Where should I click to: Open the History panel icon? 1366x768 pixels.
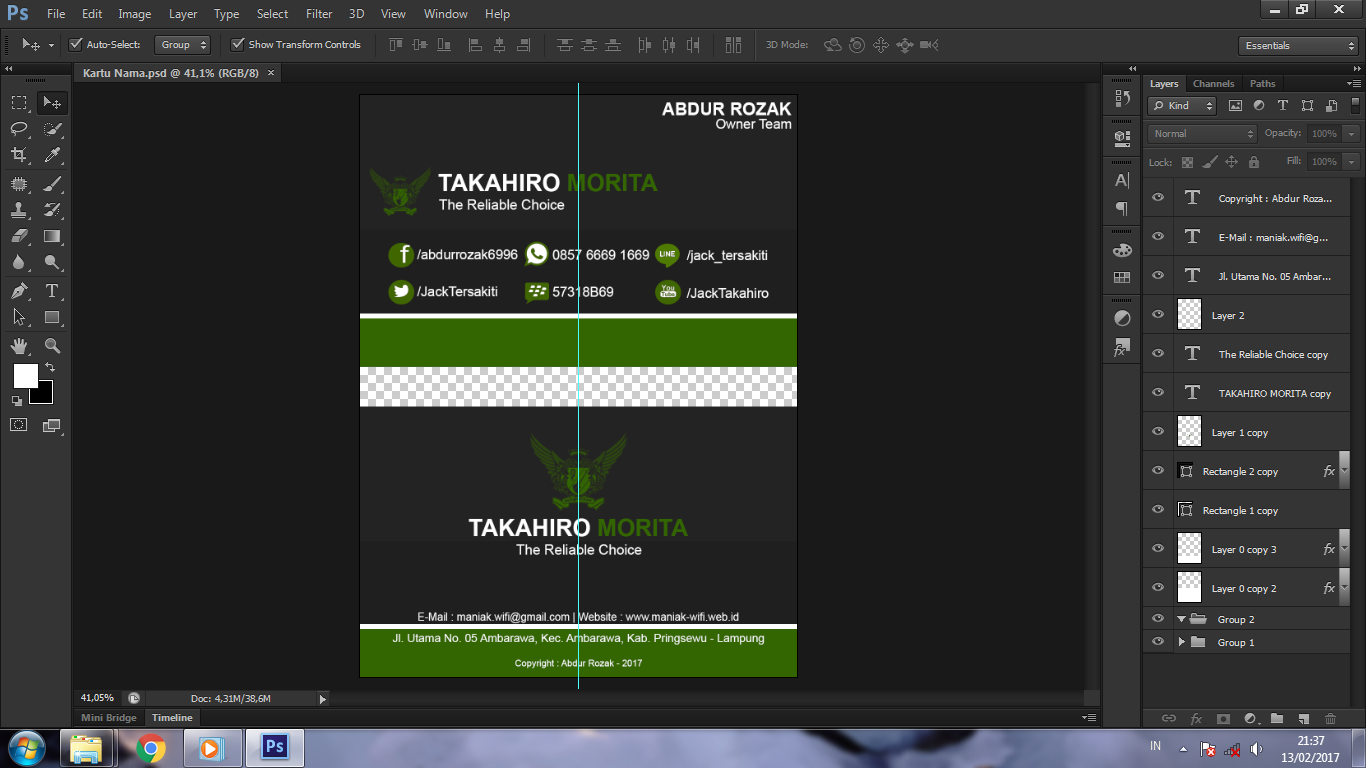1122,98
